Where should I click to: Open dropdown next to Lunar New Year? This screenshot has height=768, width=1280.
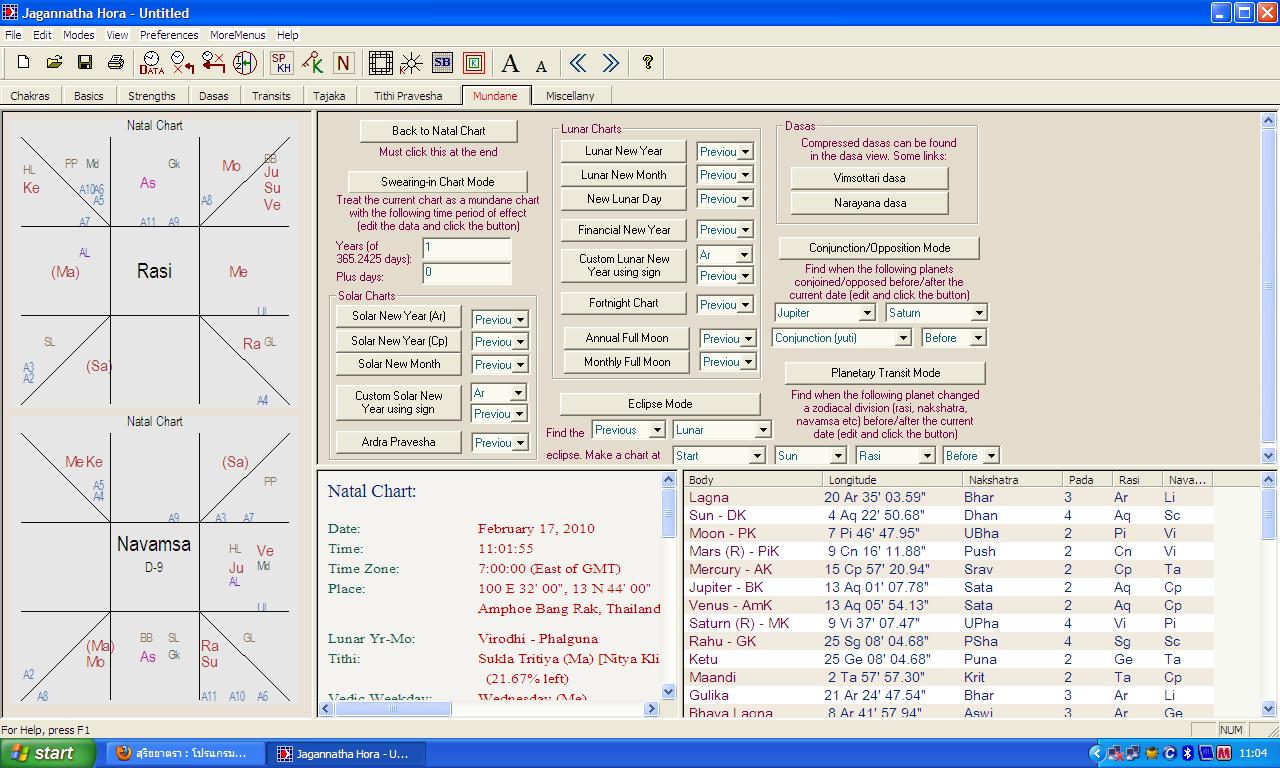click(744, 152)
